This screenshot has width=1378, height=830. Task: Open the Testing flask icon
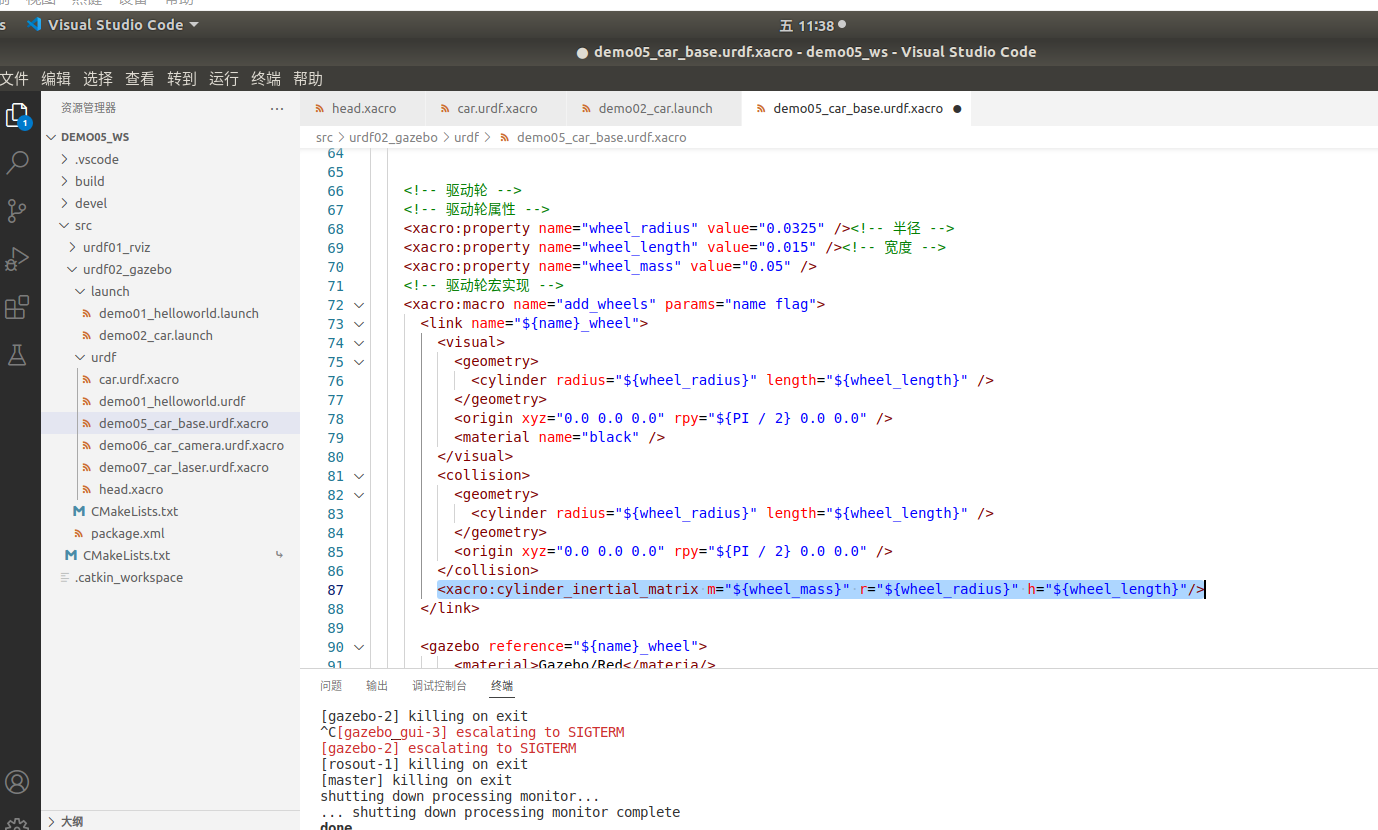[x=17, y=354]
